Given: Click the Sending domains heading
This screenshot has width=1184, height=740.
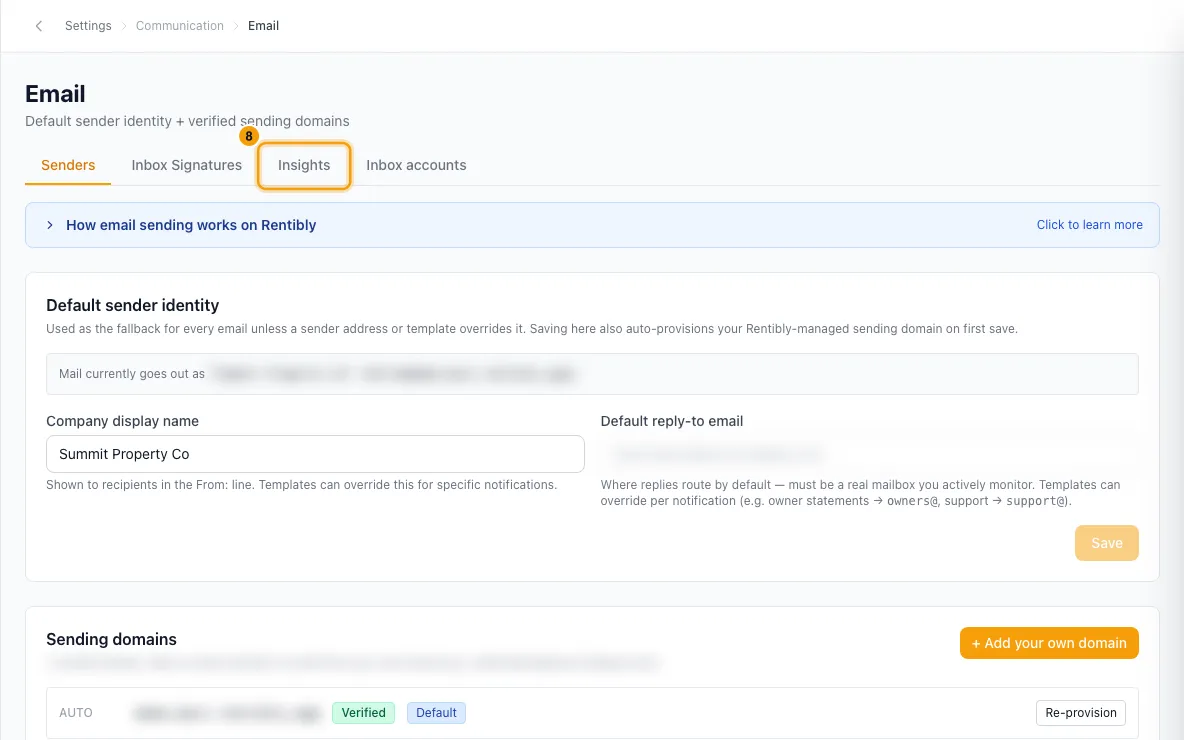Looking at the screenshot, I should point(111,640).
